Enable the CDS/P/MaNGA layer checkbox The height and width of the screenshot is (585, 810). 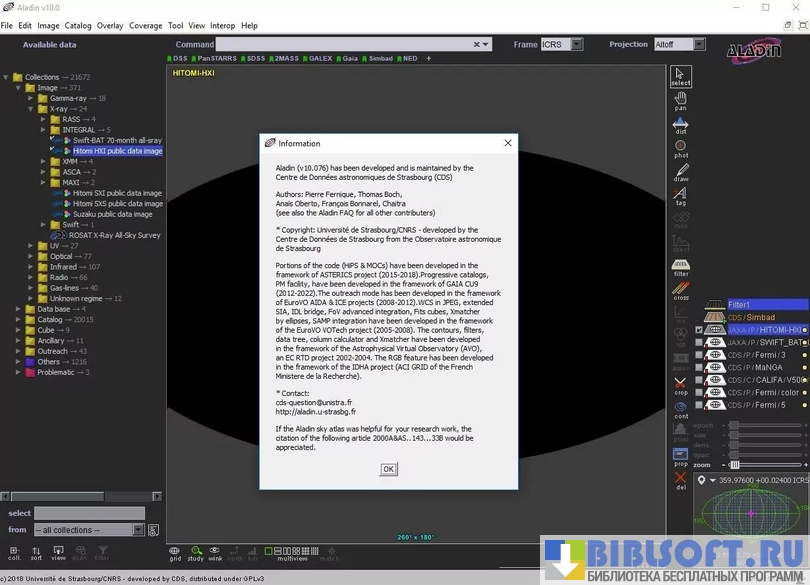(699, 367)
